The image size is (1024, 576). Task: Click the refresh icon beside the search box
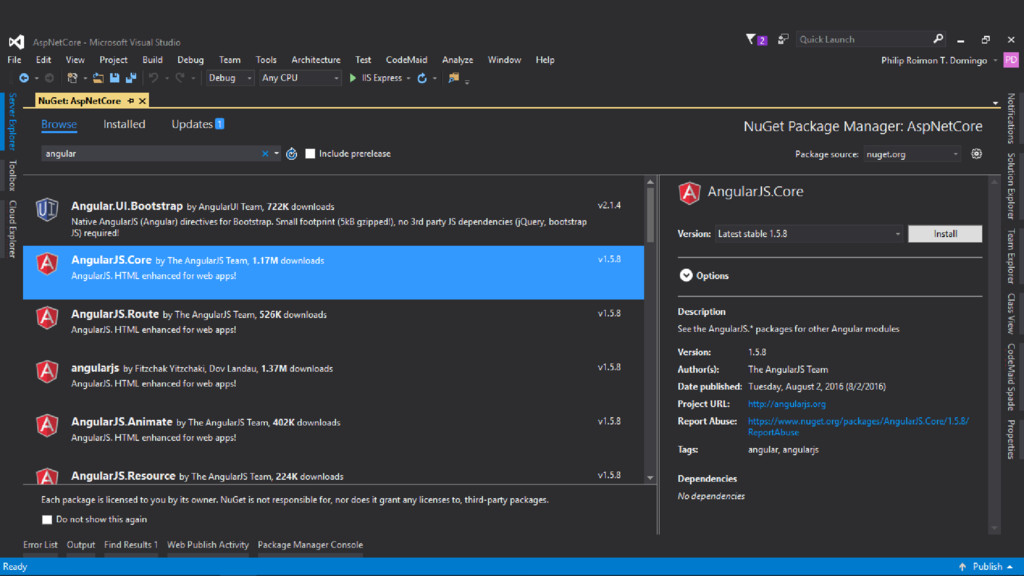(x=292, y=153)
